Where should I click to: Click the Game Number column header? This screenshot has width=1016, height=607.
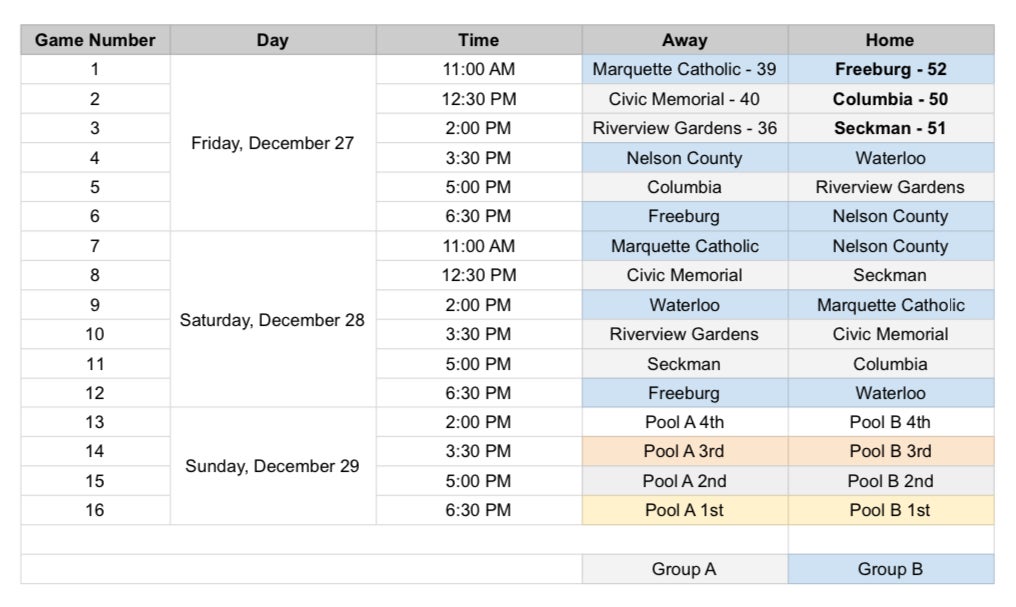(95, 40)
